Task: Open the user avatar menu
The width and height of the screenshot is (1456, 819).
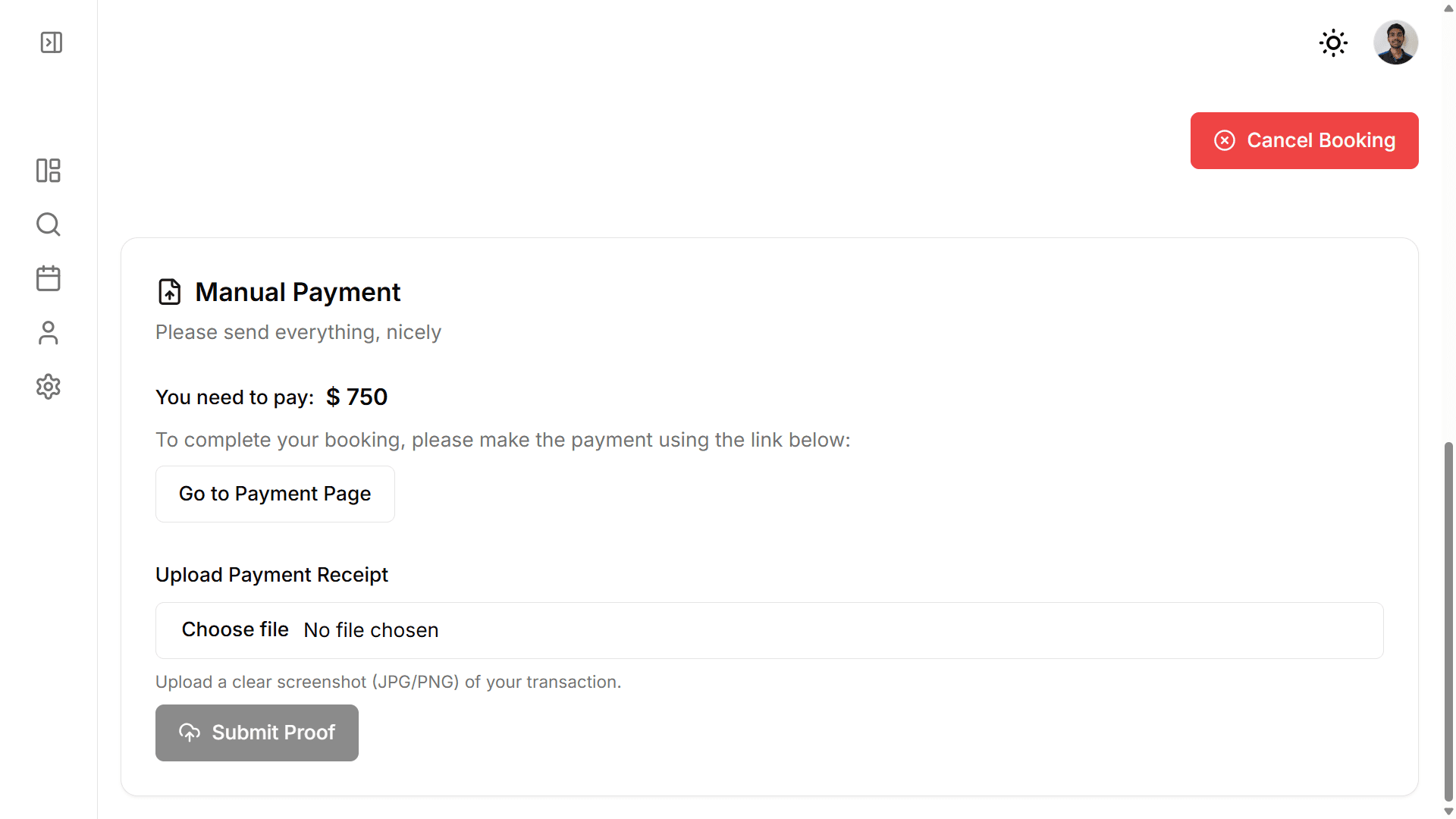Action: (x=1396, y=42)
